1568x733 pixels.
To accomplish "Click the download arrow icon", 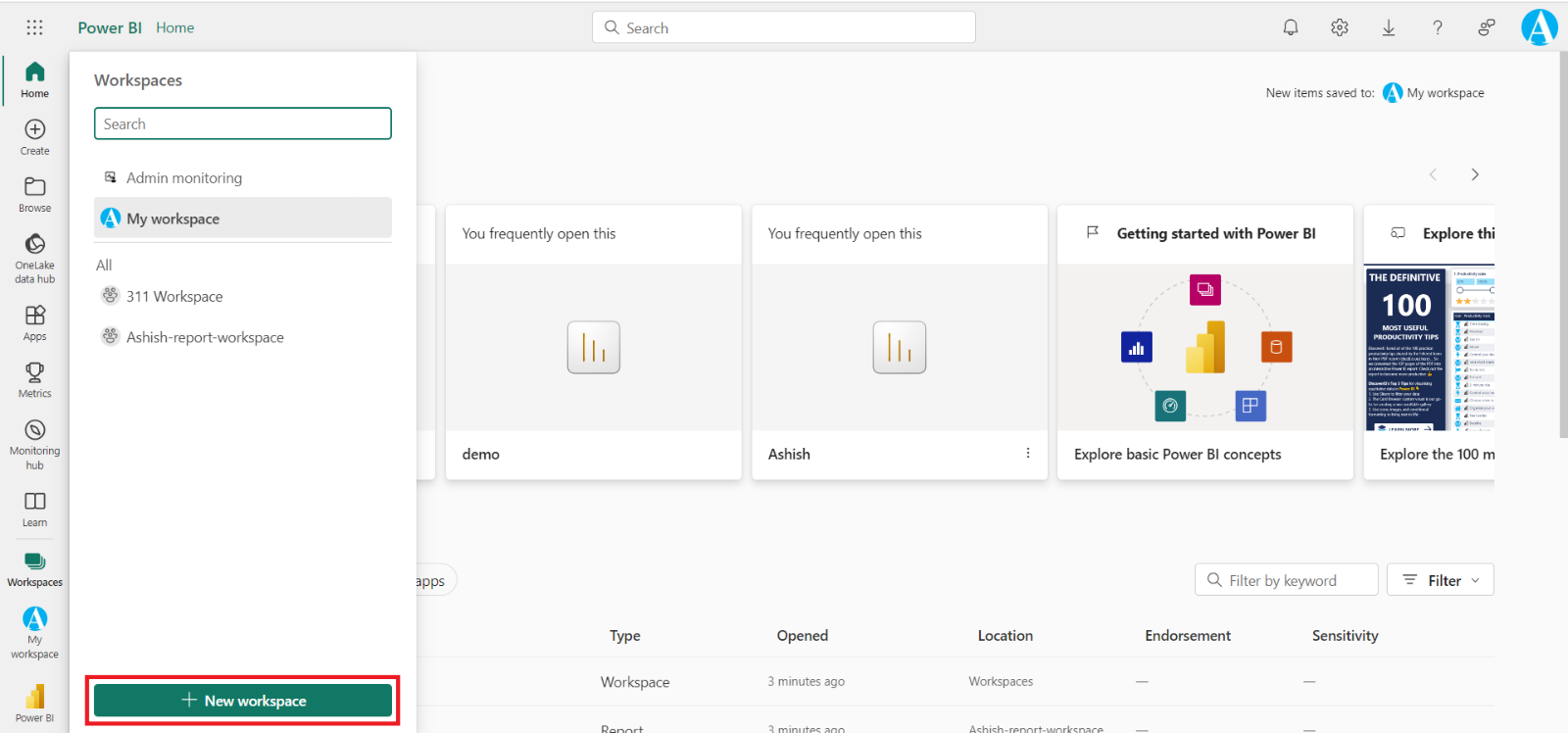I will (1389, 27).
